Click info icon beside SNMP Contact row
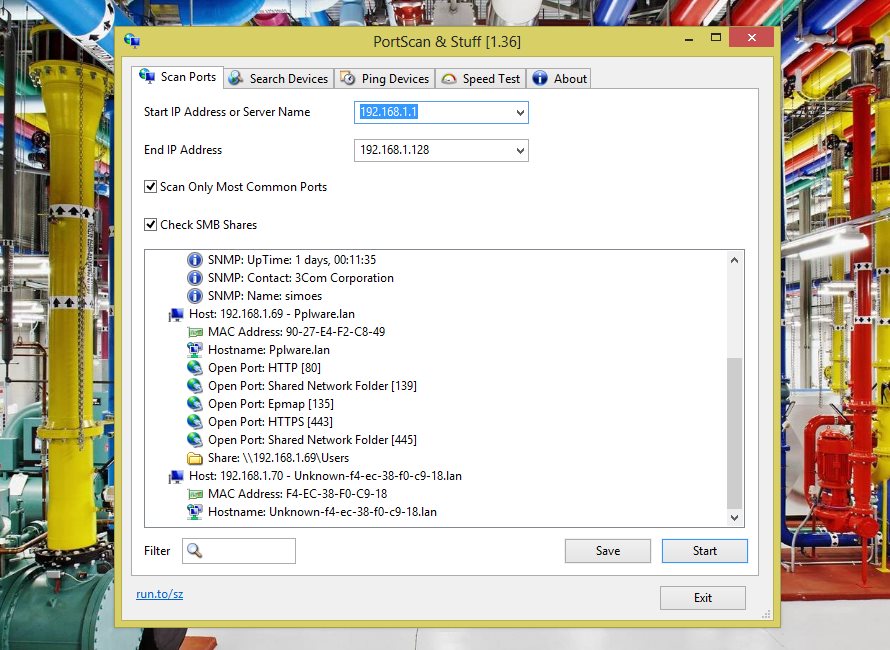Viewport: 890px width, 650px height. pos(195,278)
